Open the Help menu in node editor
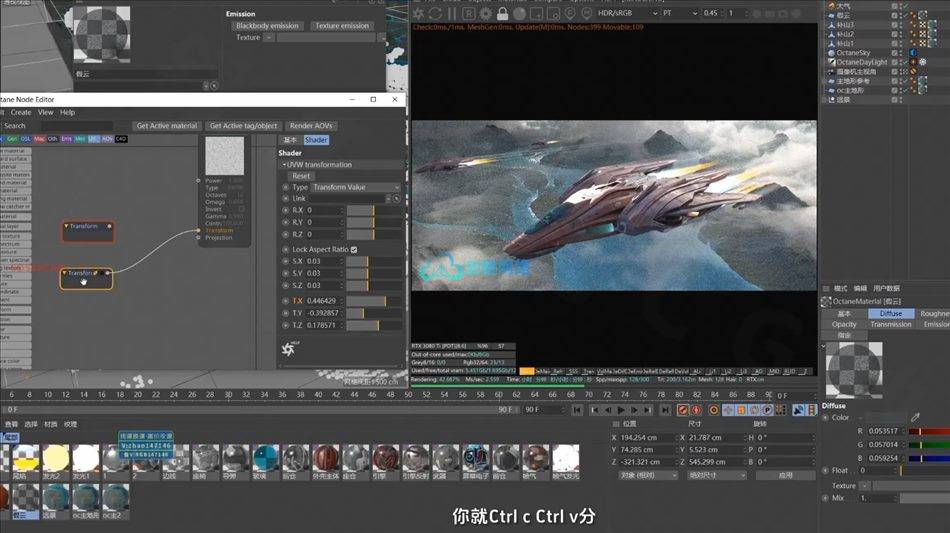 67,113
